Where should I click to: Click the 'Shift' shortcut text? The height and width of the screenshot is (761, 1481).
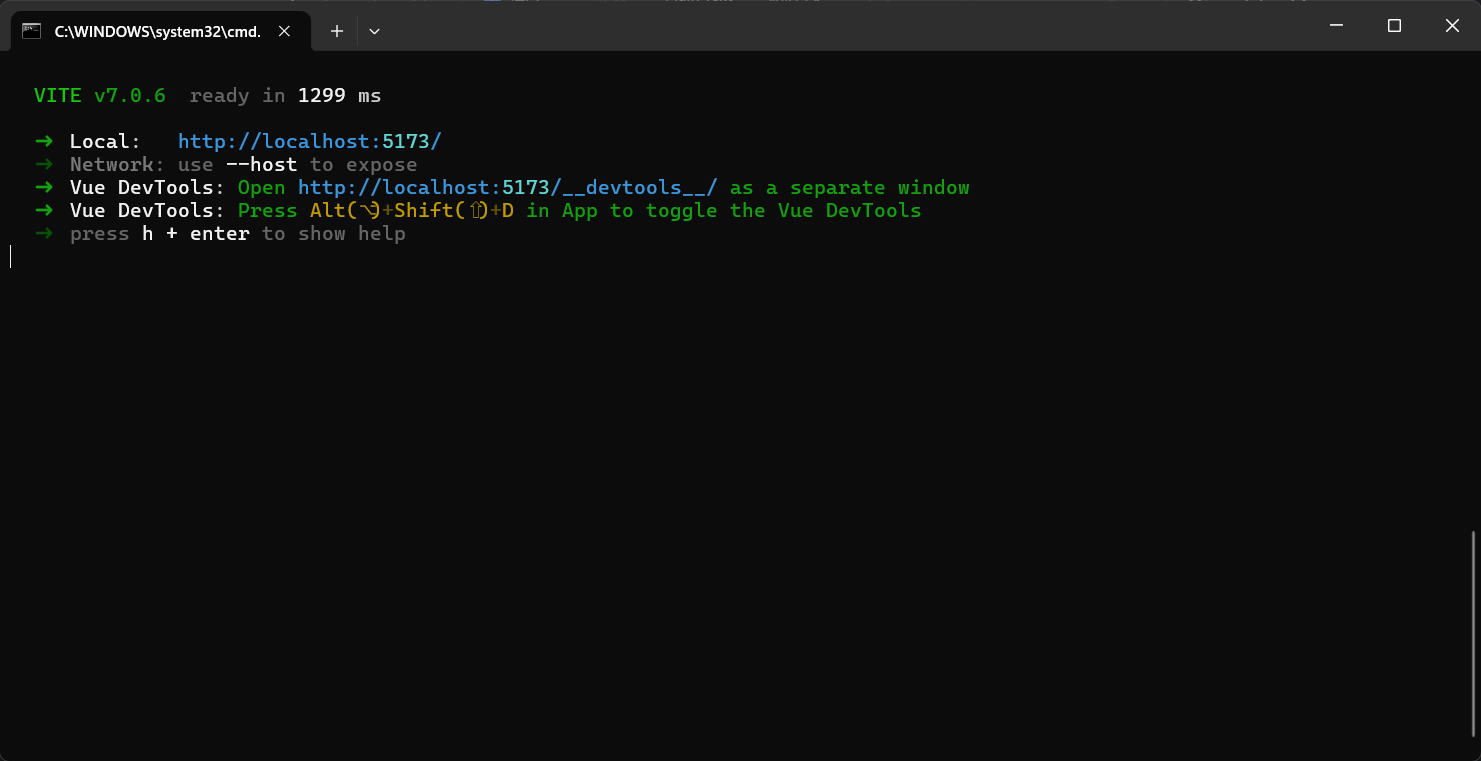coord(424,211)
